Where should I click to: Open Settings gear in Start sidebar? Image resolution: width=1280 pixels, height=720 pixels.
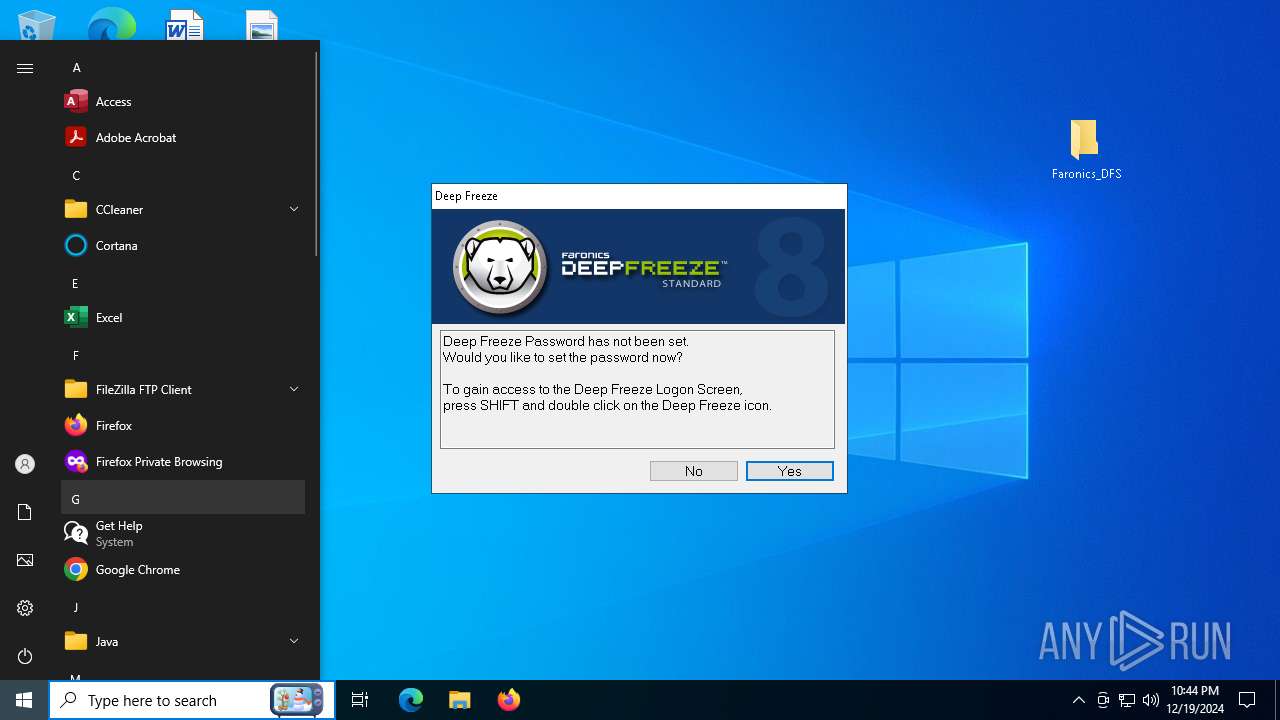click(25, 608)
